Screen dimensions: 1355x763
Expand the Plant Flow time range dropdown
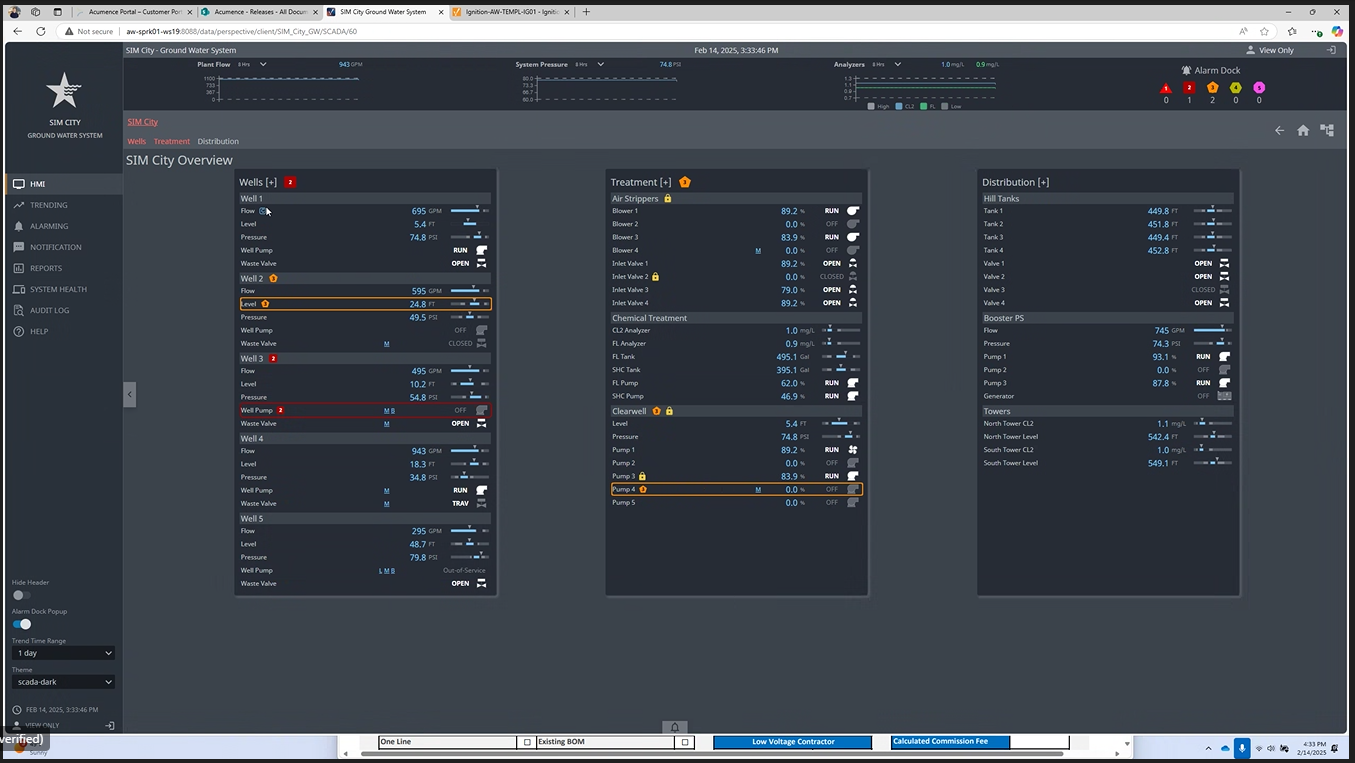263,64
